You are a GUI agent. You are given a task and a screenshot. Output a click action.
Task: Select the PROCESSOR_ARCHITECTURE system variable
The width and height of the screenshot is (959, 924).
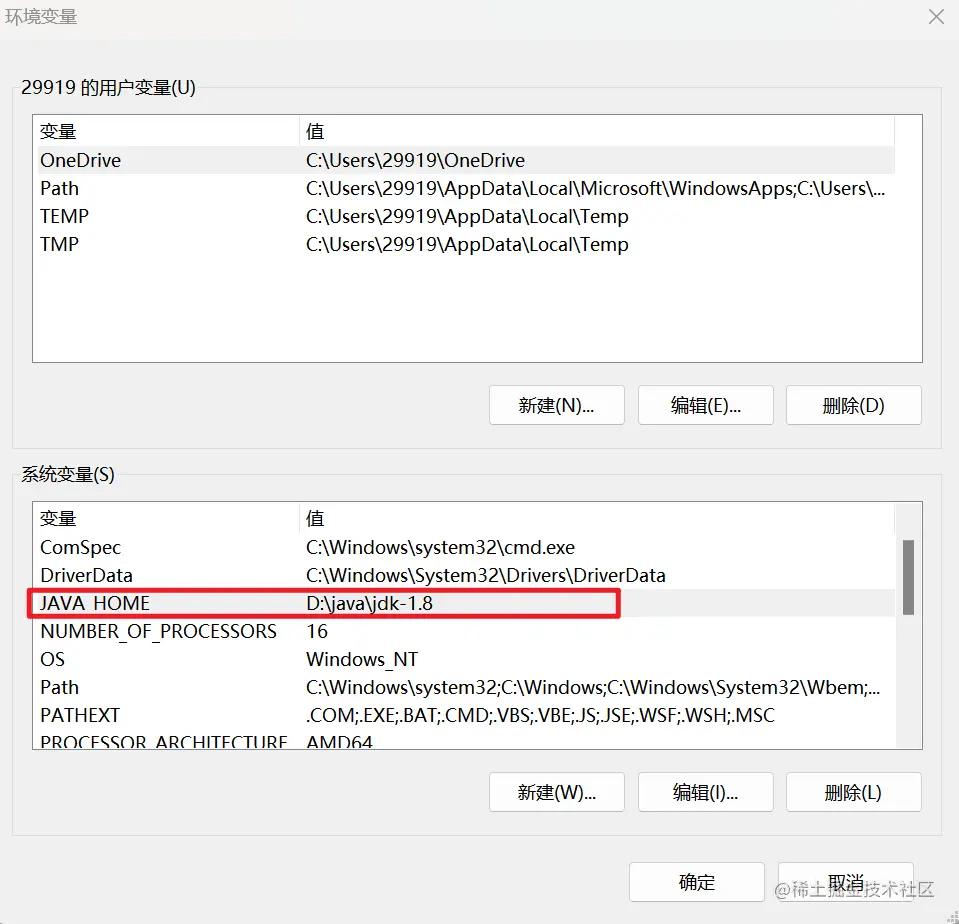[466, 740]
